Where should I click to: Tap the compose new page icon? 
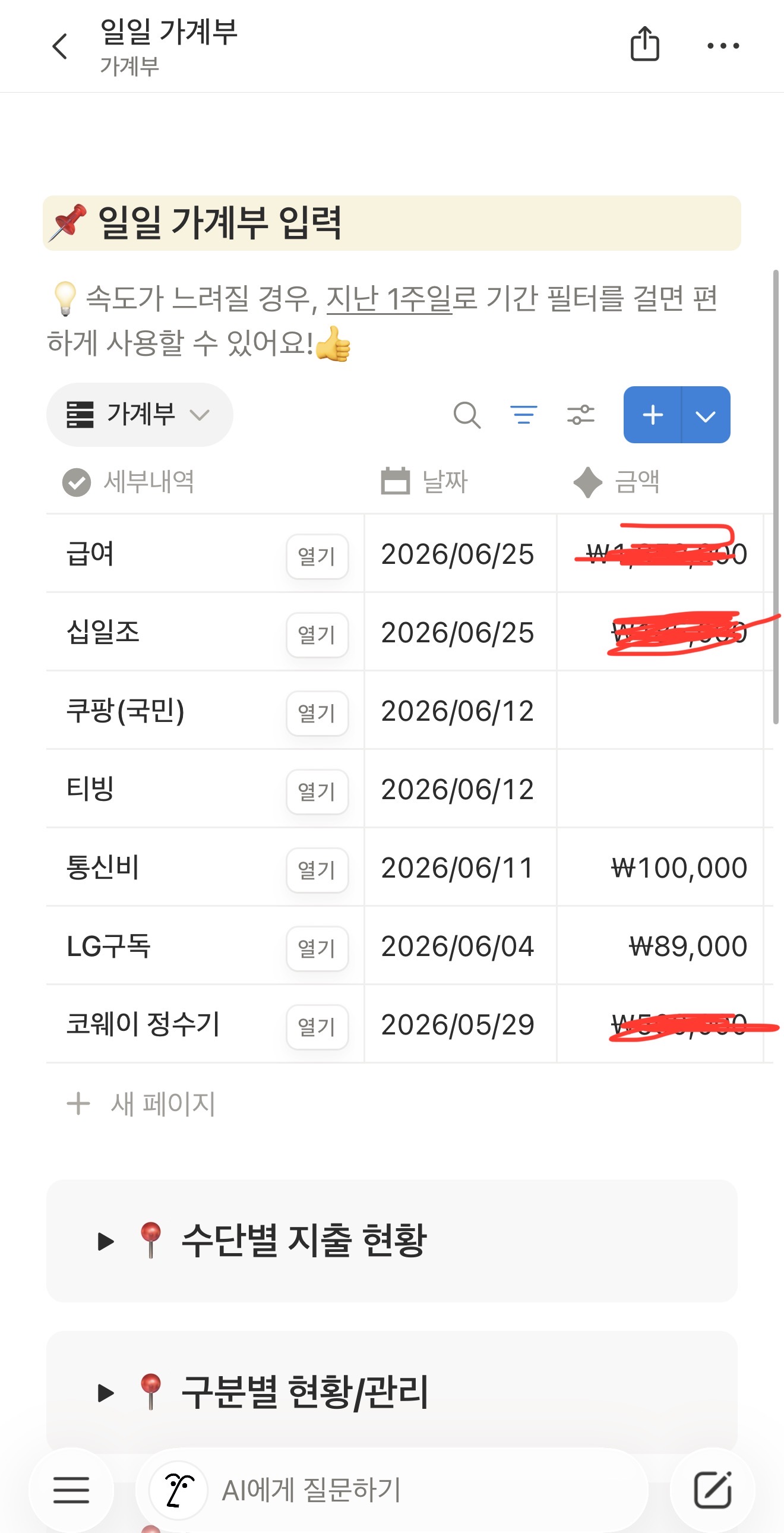712,1490
